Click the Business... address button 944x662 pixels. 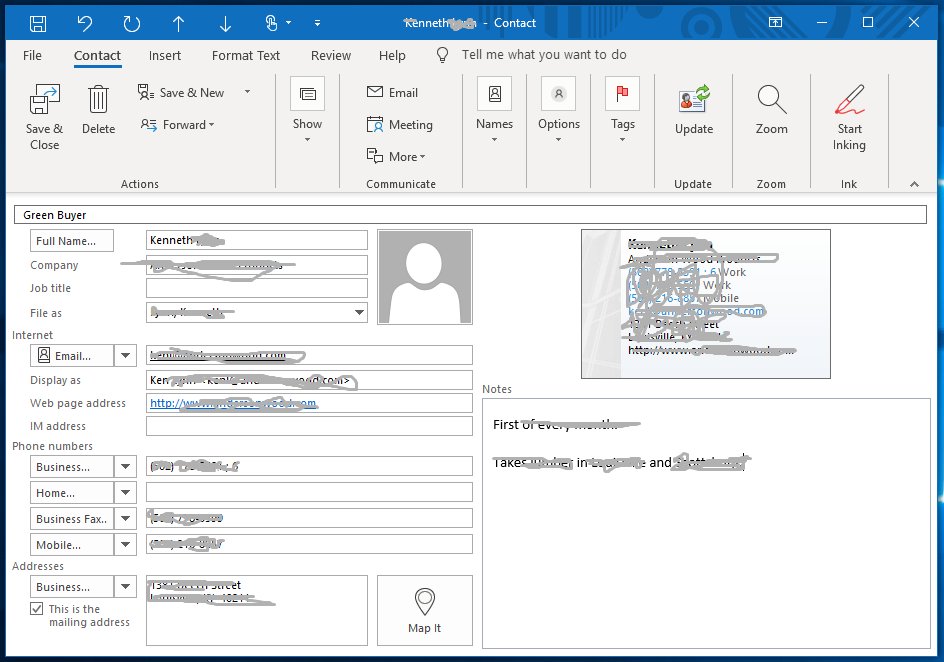click(72, 586)
